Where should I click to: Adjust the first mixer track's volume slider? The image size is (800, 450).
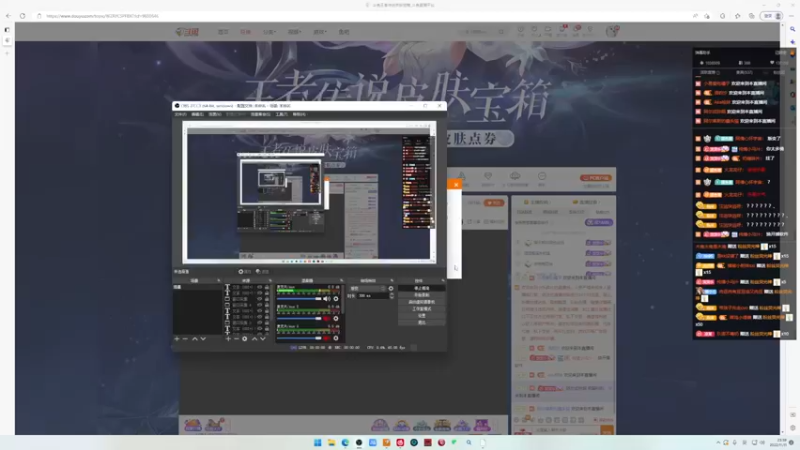(299, 299)
